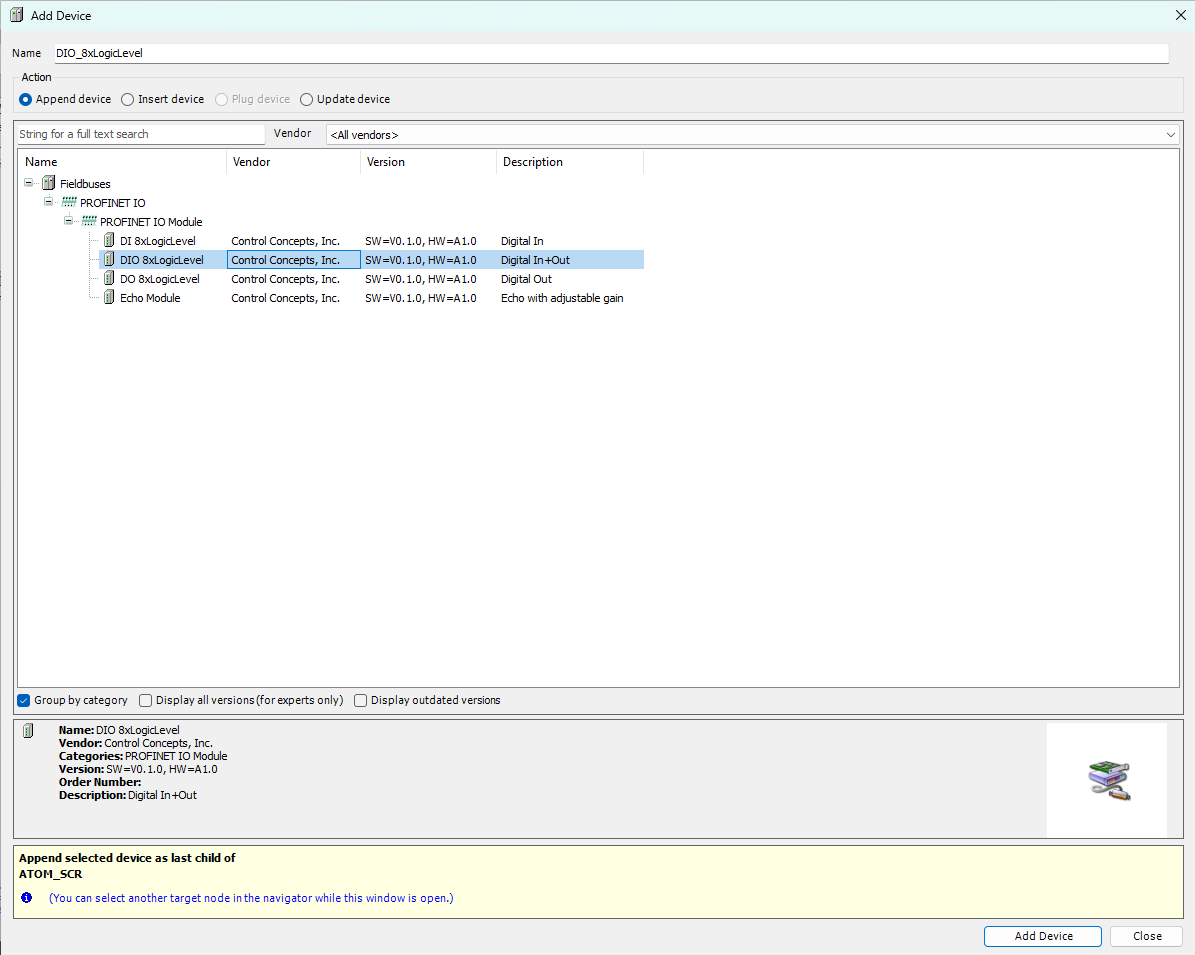Check Display all versions for experts
This screenshot has width=1195, height=955.
[x=145, y=700]
